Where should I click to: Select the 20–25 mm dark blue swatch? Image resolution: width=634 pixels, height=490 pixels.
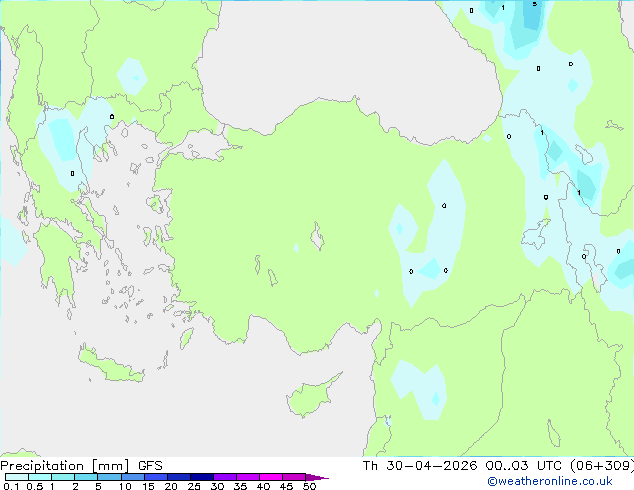(x=179, y=477)
